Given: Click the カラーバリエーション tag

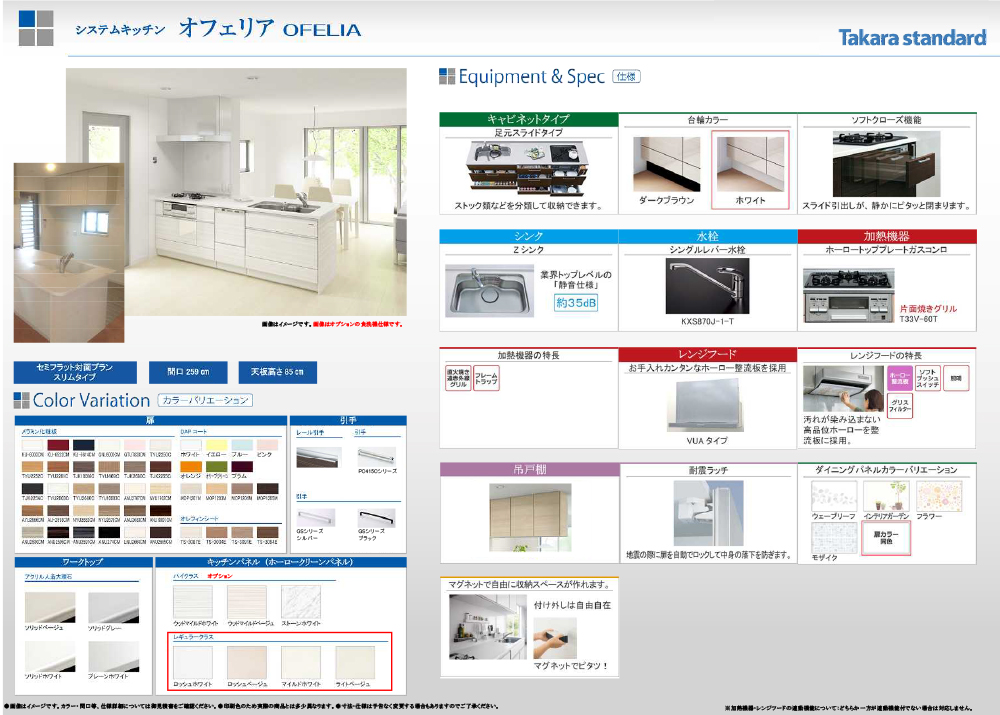Looking at the screenshot, I should point(205,401).
